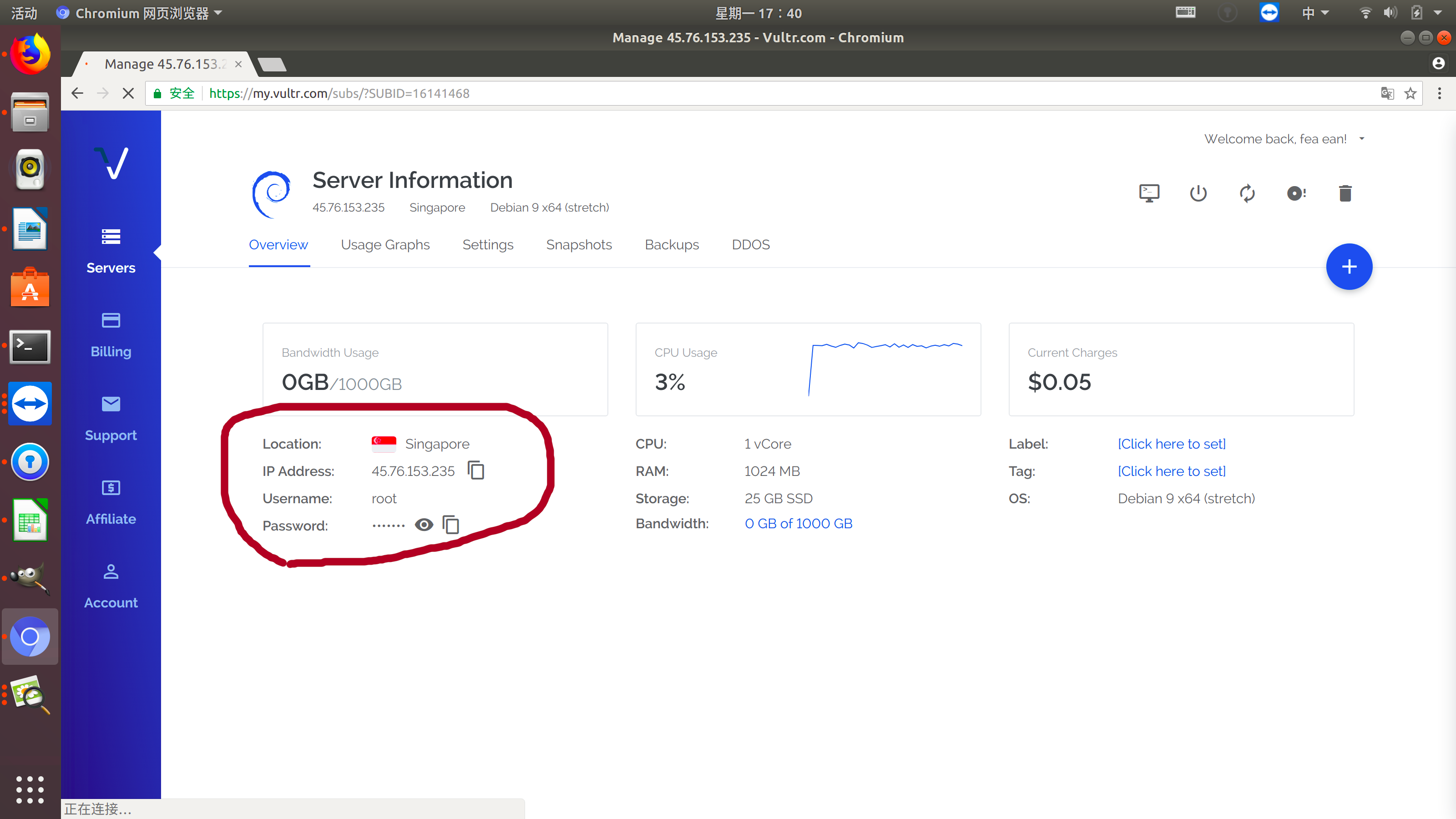Open the image viewer from dock
Screen dimensions: 1456x819
30,695
